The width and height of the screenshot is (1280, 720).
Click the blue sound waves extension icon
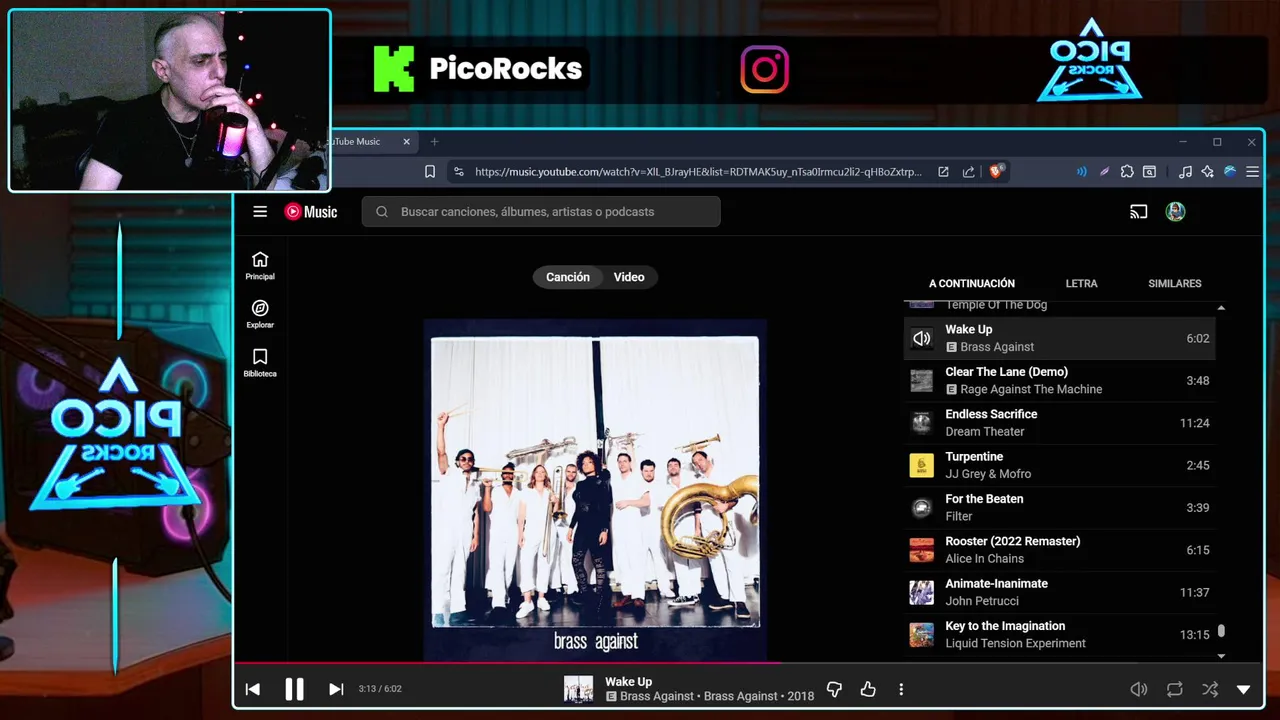[1081, 172]
